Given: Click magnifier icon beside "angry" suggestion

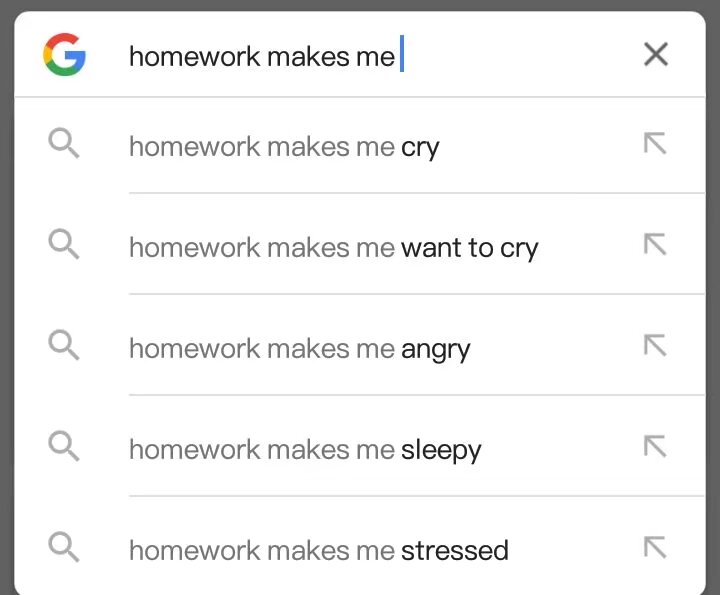Looking at the screenshot, I should pyautogui.click(x=64, y=346).
